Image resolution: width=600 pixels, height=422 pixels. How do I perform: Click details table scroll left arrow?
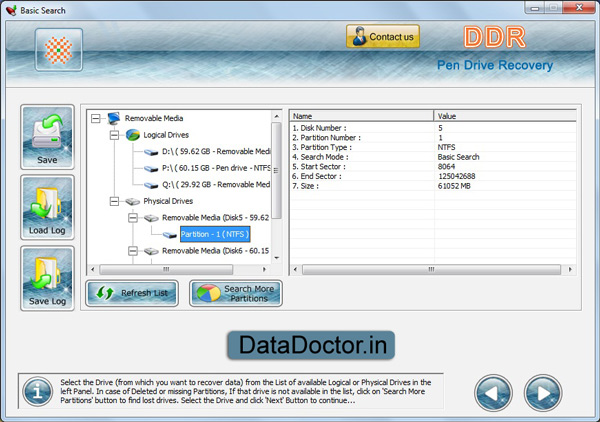tap(295, 269)
